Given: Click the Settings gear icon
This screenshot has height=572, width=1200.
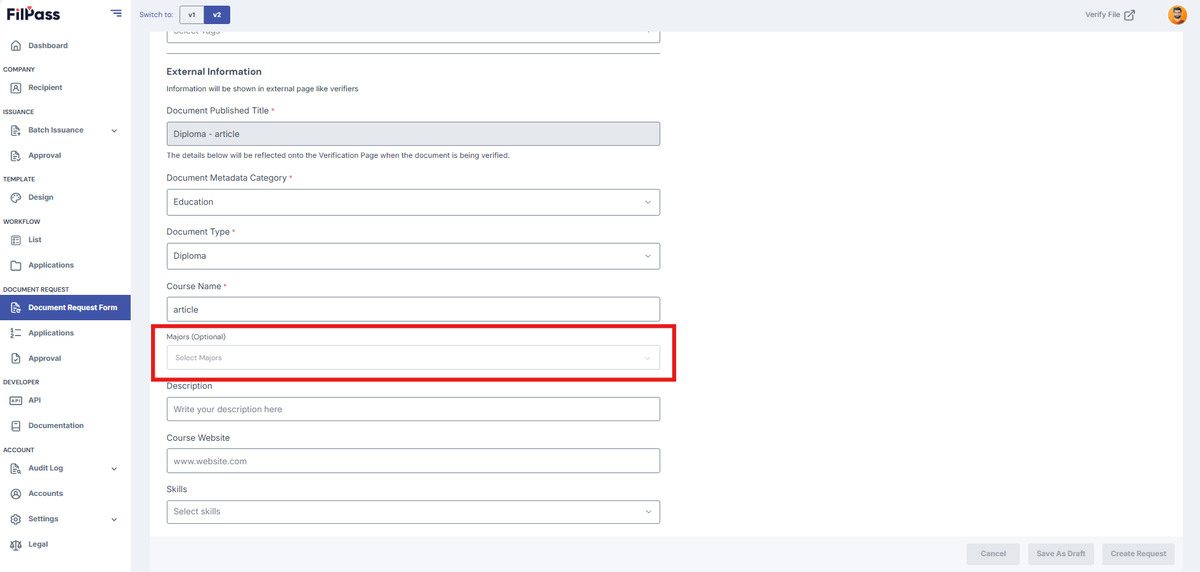Looking at the screenshot, I should [x=16, y=519].
